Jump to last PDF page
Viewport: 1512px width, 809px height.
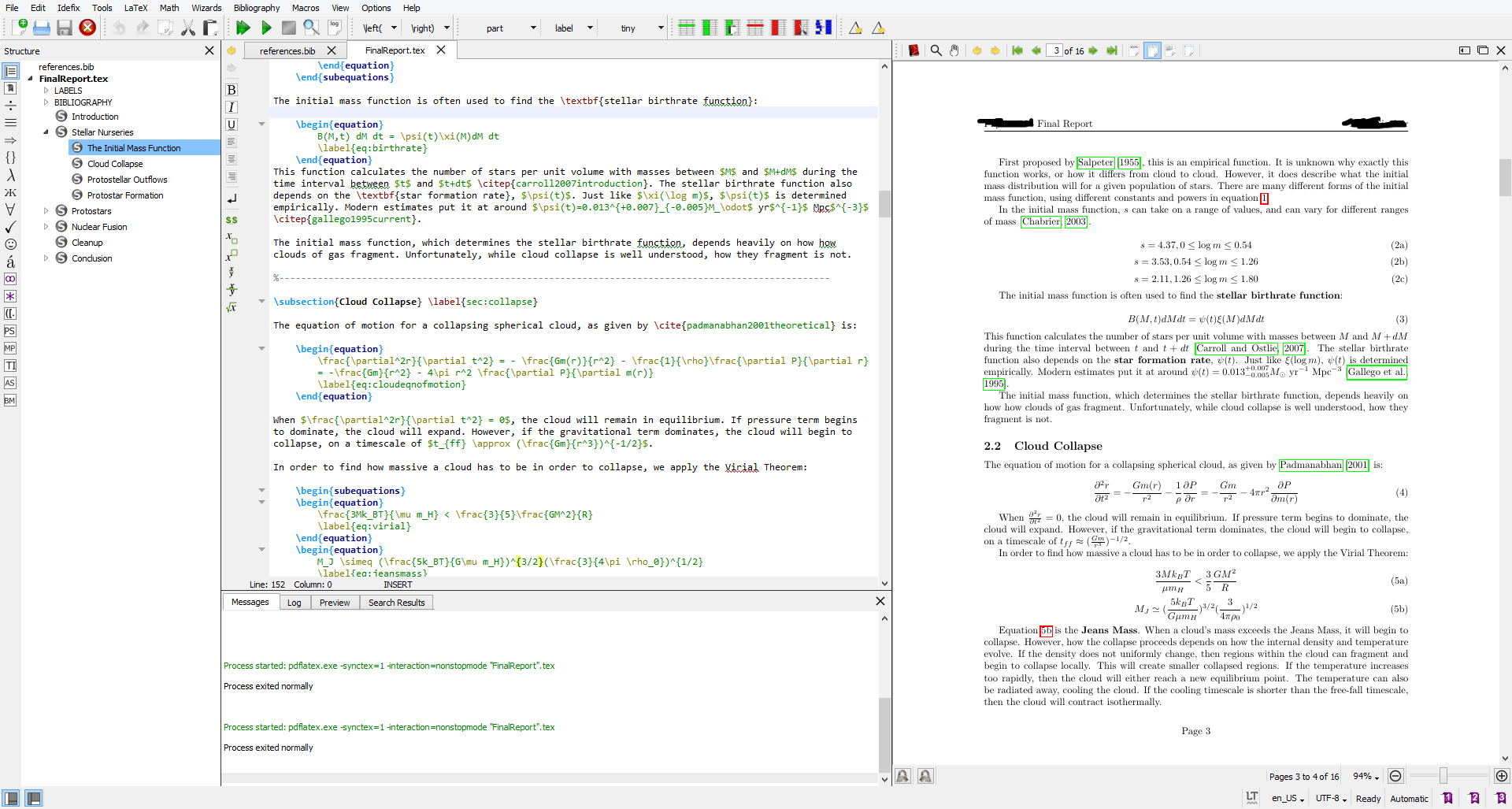click(x=1112, y=50)
